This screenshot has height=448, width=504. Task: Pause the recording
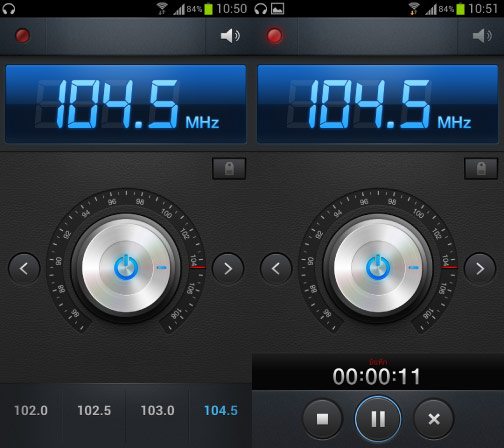coord(378,419)
